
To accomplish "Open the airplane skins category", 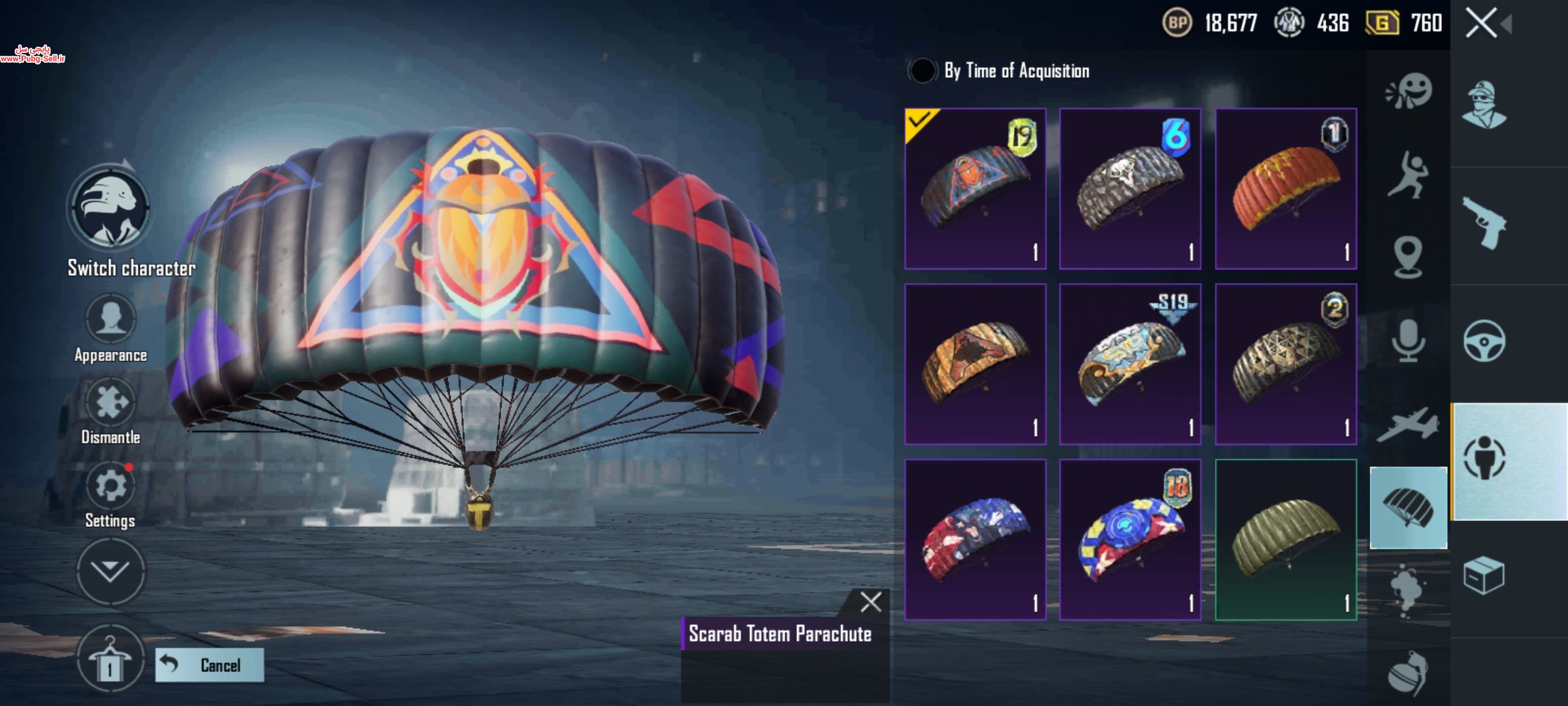I will (x=1409, y=425).
